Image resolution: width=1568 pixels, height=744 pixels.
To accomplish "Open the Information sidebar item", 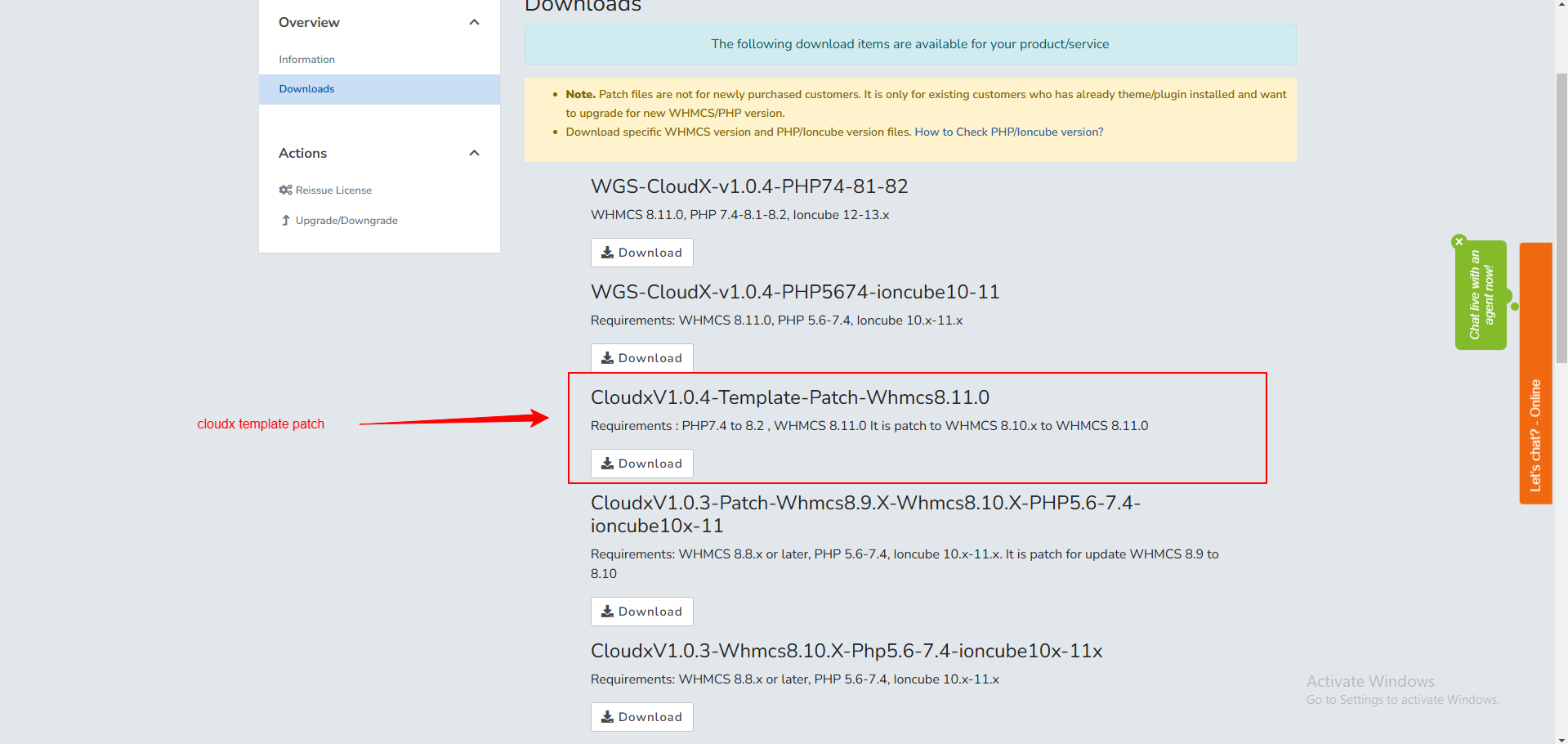I will (306, 60).
